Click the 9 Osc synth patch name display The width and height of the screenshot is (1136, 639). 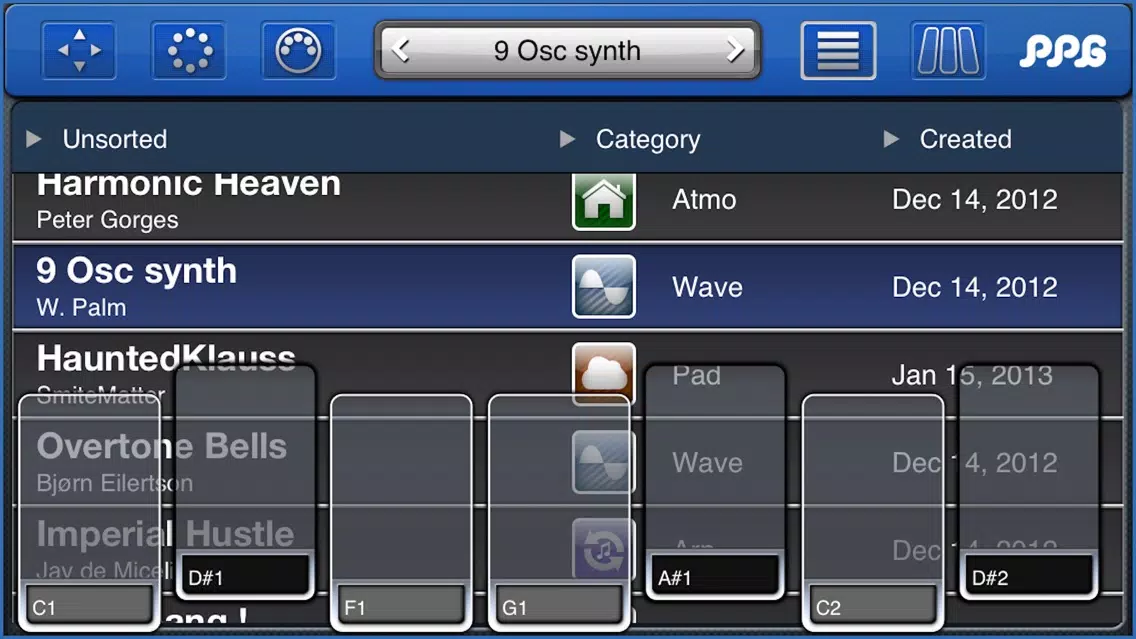pyautogui.click(x=567, y=51)
